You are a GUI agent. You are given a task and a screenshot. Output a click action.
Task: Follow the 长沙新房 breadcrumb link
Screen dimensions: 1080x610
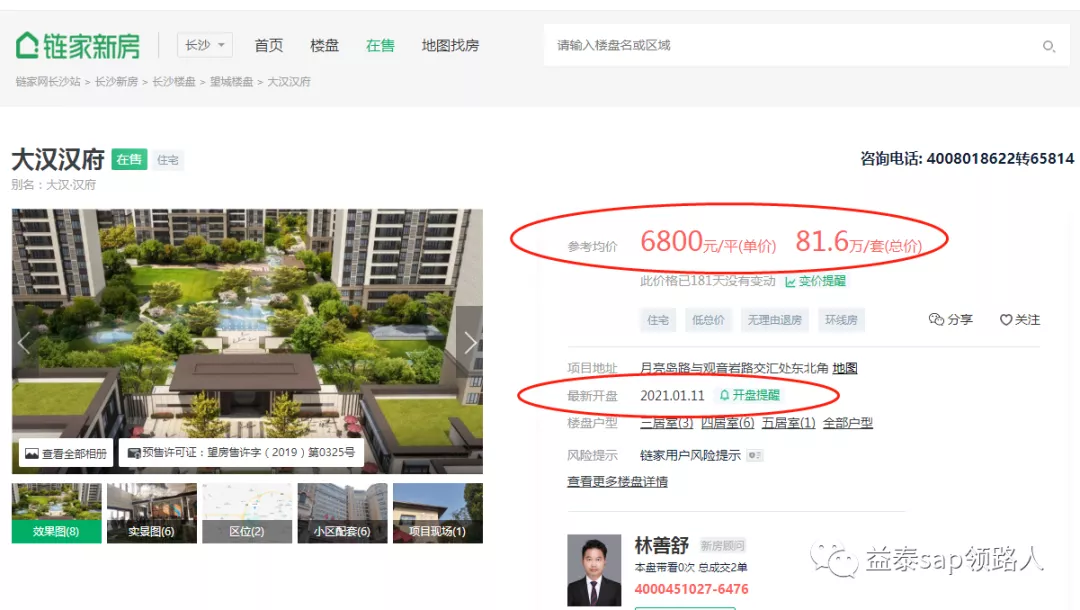pyautogui.click(x=116, y=81)
